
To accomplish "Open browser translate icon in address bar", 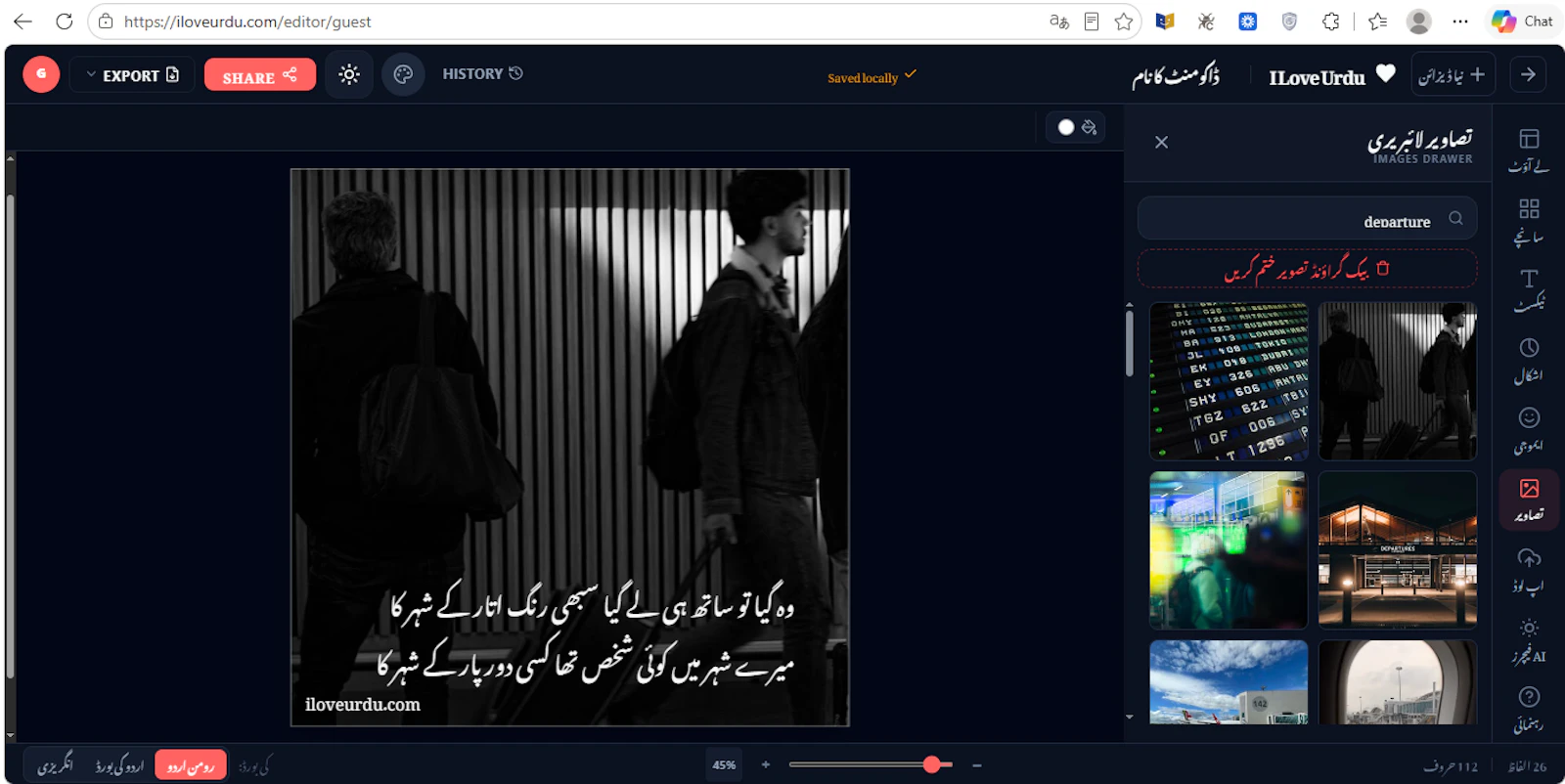I will click(x=1058, y=22).
